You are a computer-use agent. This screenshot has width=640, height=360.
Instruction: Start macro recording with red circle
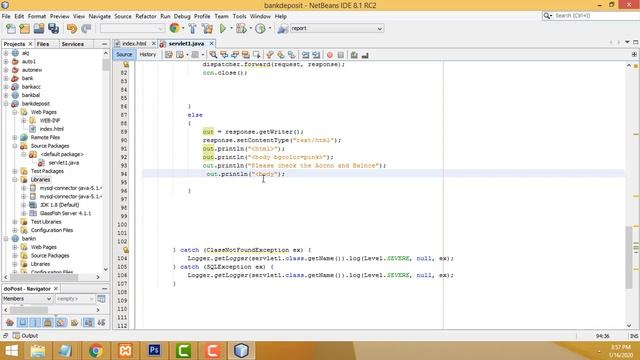330,55
